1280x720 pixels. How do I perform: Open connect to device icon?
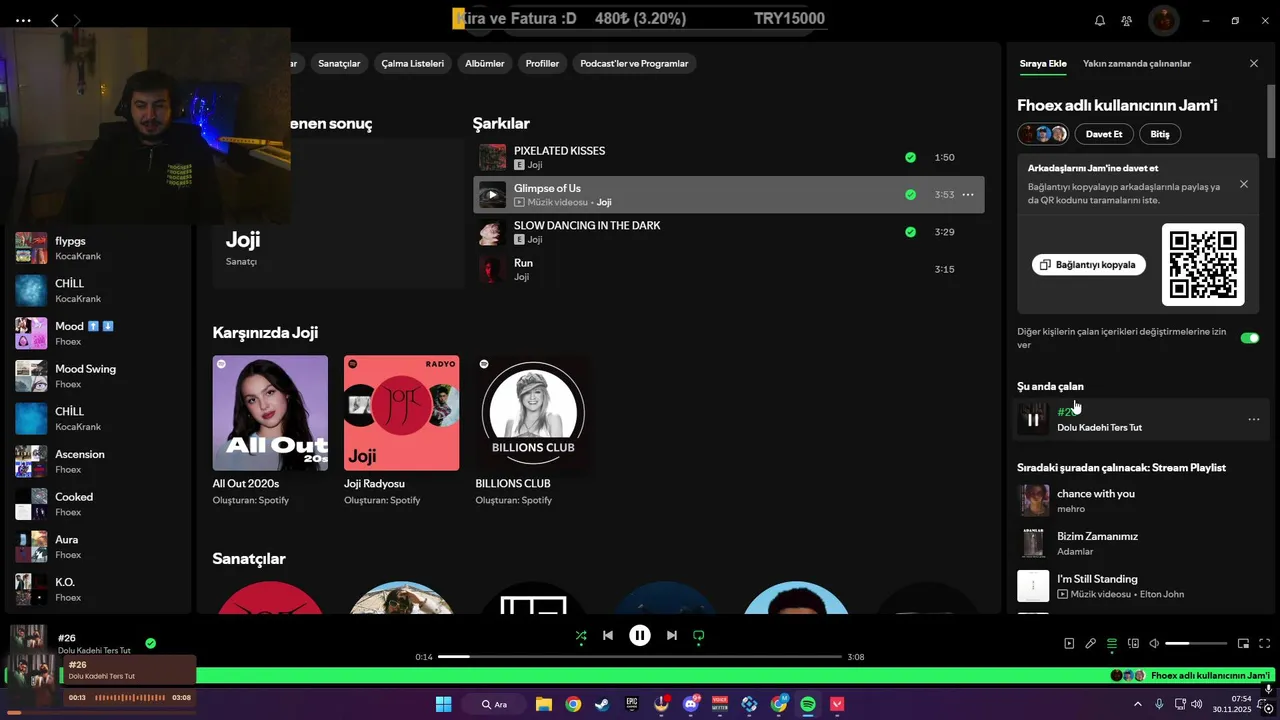(x=1133, y=643)
